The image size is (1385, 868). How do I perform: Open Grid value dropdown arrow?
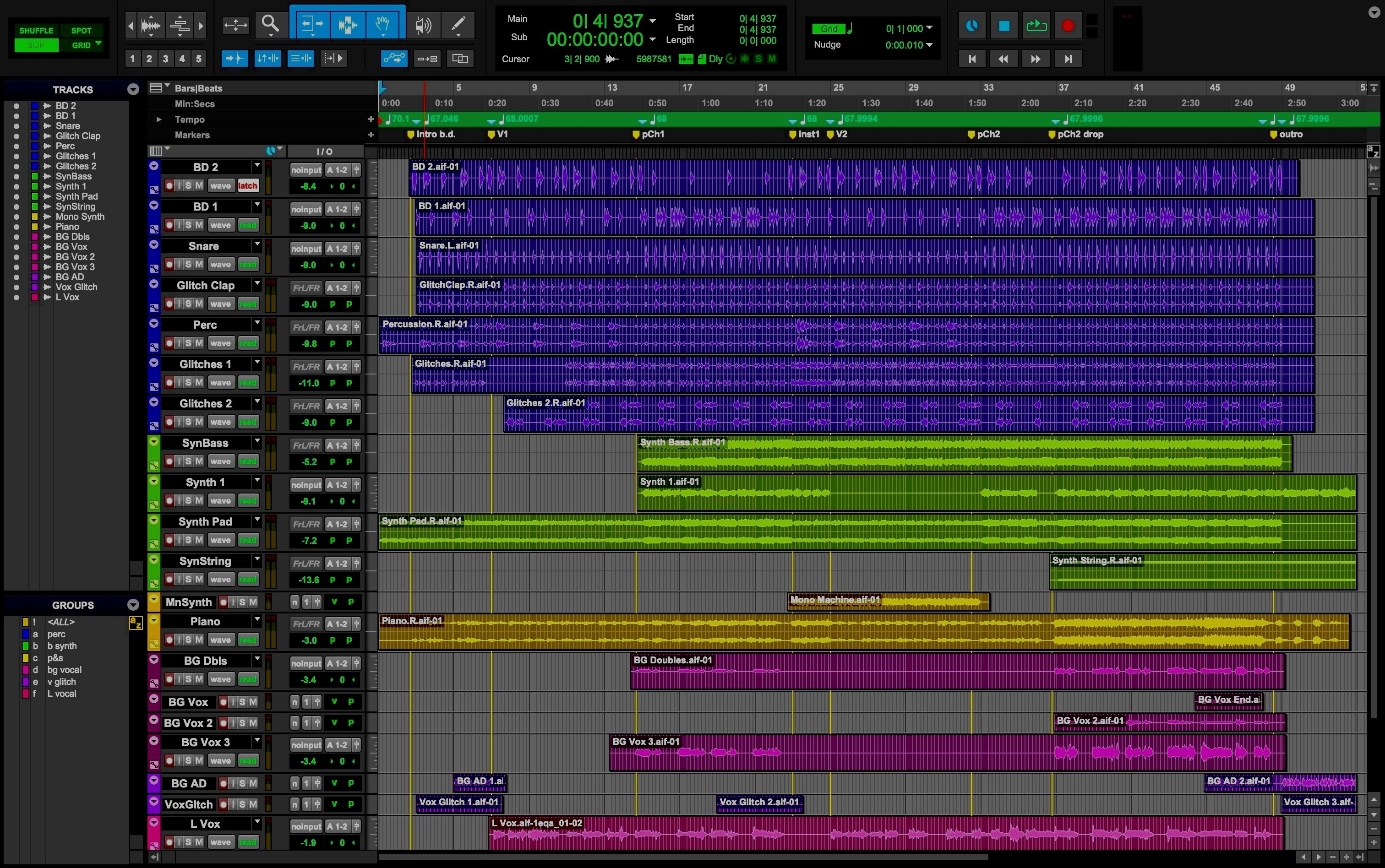[930, 28]
